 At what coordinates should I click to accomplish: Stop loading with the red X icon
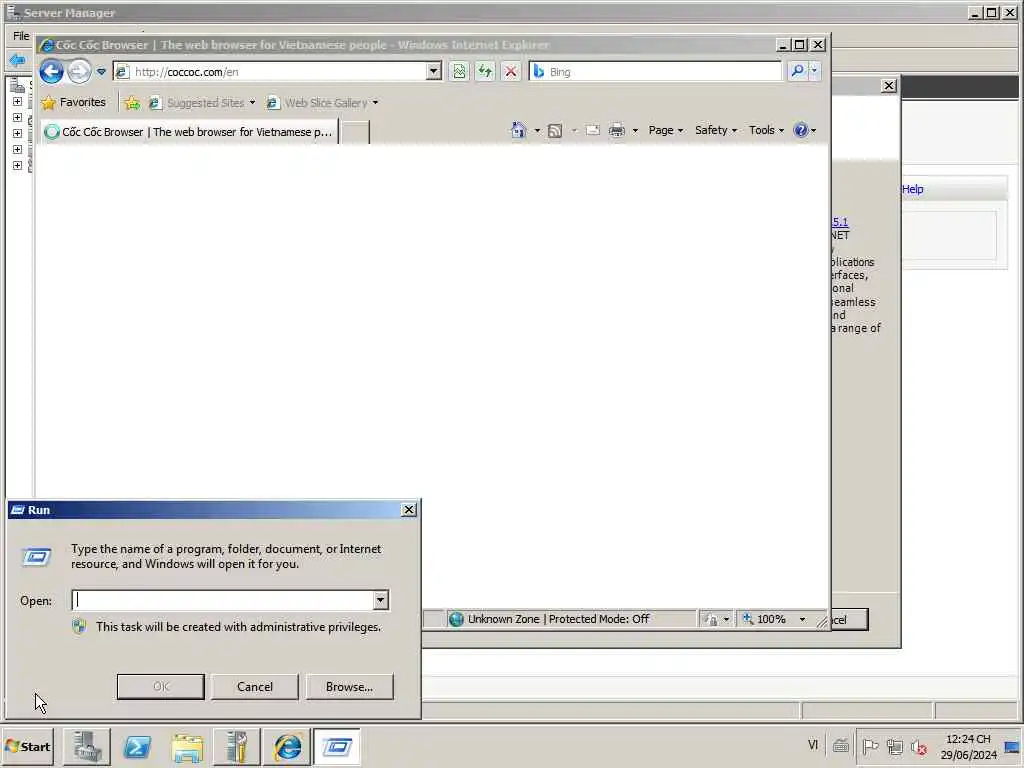point(511,71)
